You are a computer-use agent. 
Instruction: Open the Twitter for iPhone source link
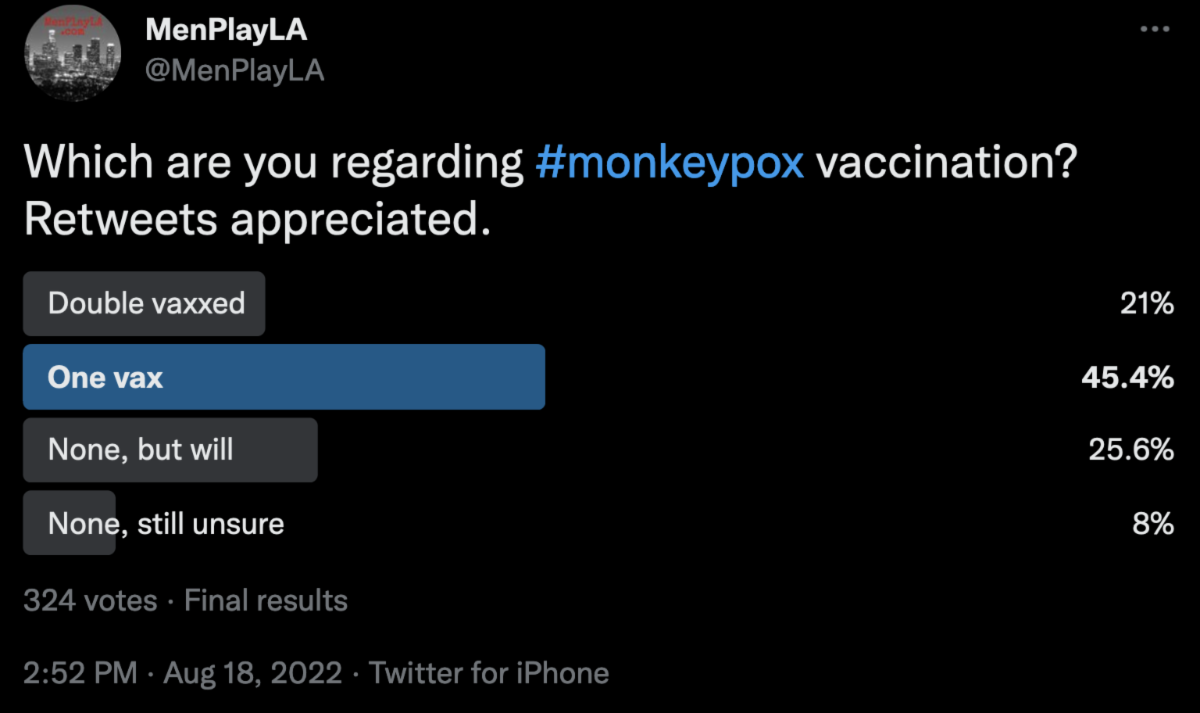[489, 672]
